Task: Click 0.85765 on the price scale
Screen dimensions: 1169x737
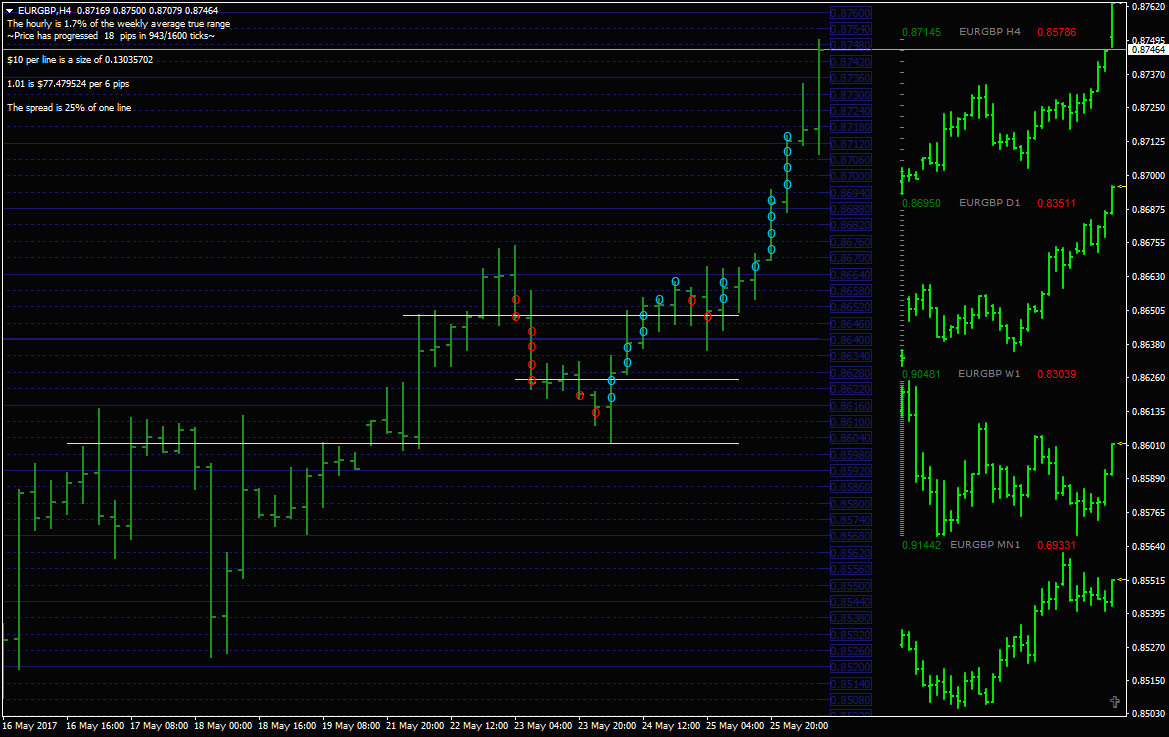Action: pos(1148,513)
